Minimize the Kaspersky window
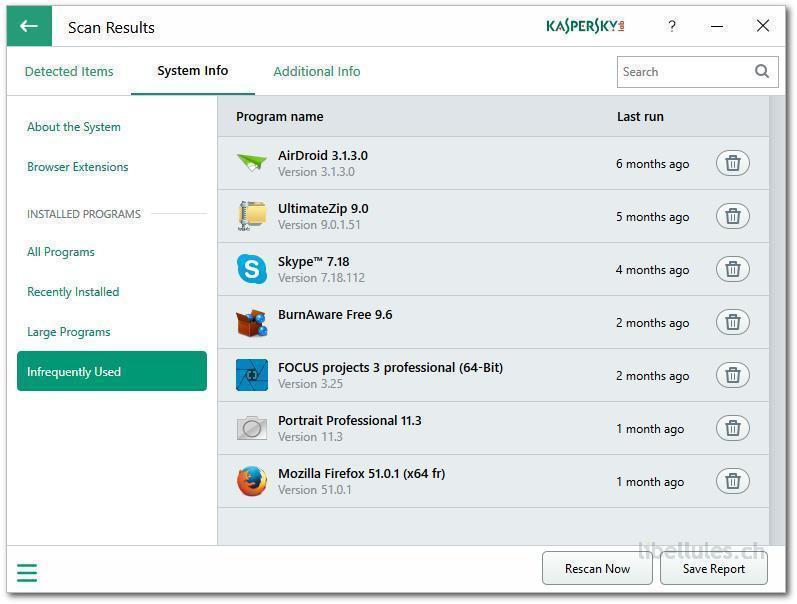 click(x=717, y=26)
